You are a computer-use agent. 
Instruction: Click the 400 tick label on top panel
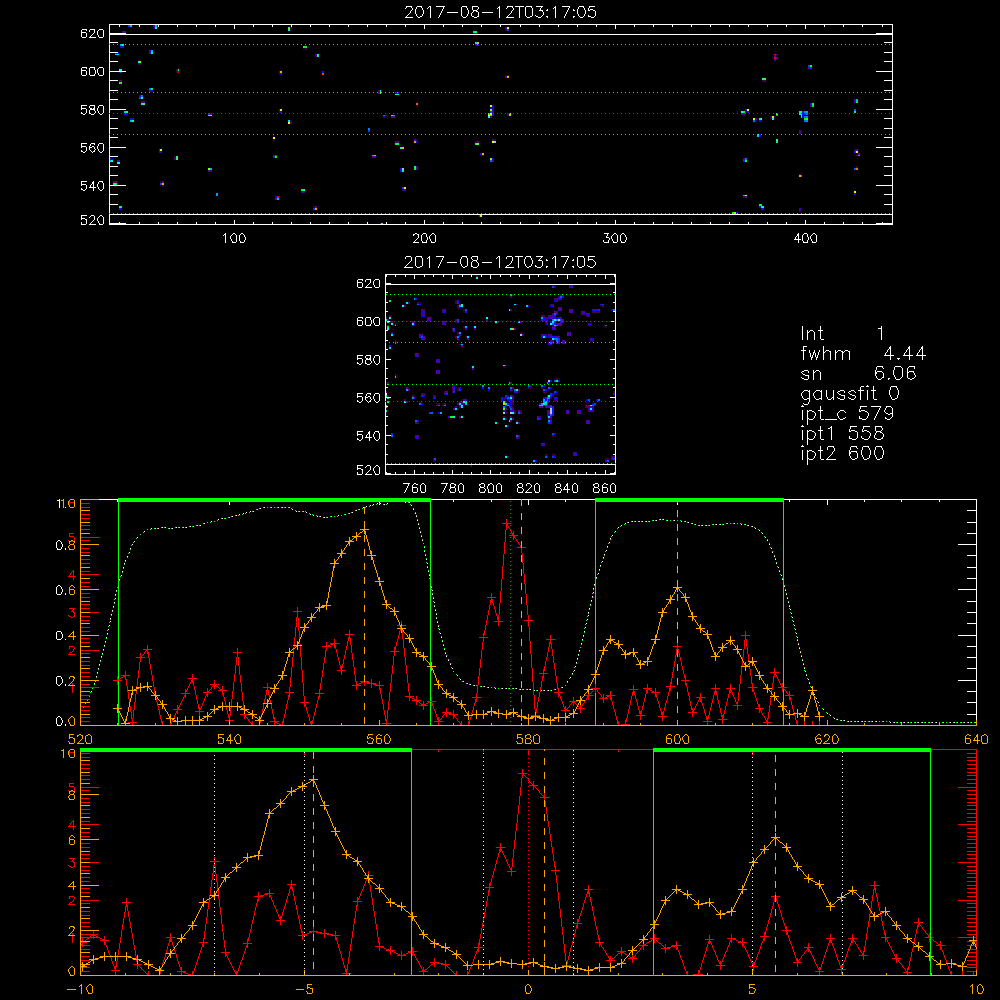coord(805,239)
